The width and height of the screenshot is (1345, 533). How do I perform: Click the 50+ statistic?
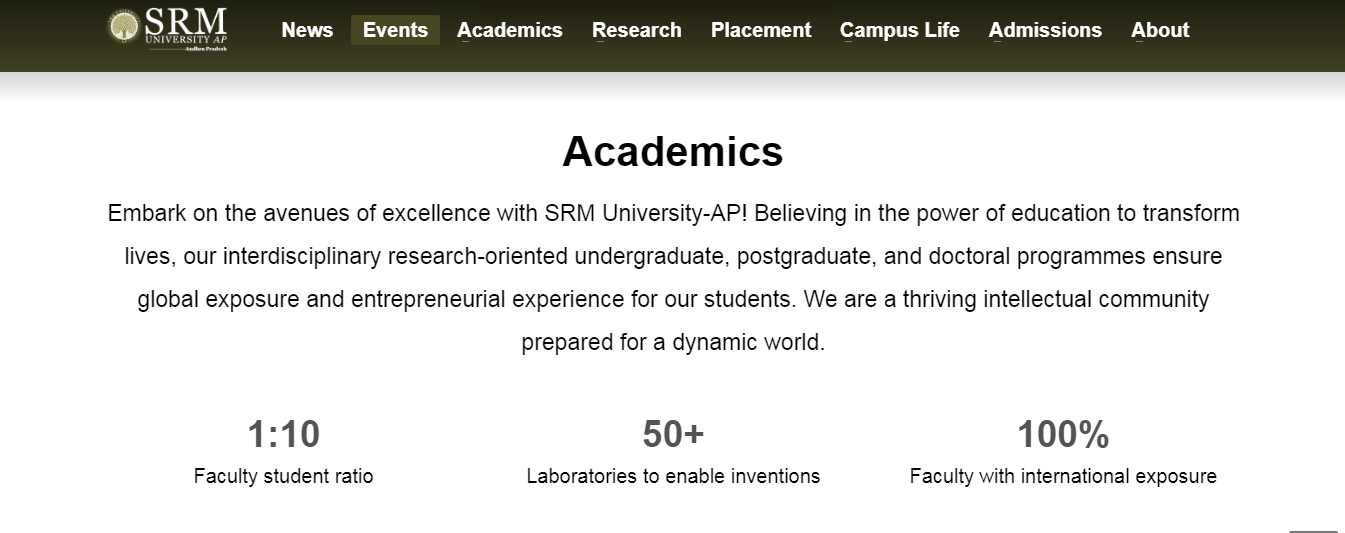[x=673, y=435]
